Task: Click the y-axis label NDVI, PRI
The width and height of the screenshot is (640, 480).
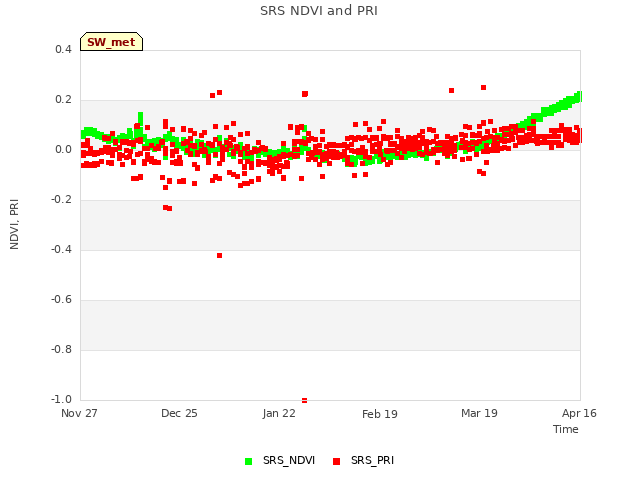Action: (x=14, y=224)
